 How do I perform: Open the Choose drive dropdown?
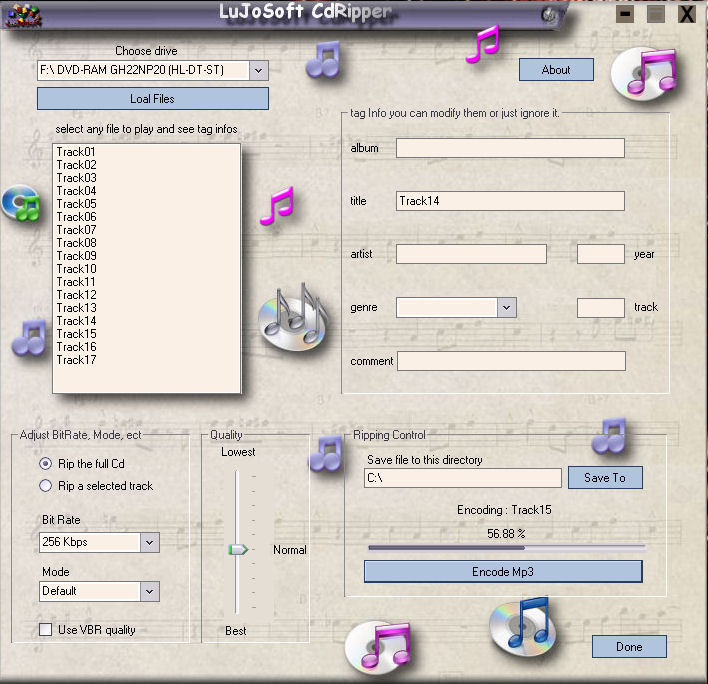pyautogui.click(x=258, y=70)
